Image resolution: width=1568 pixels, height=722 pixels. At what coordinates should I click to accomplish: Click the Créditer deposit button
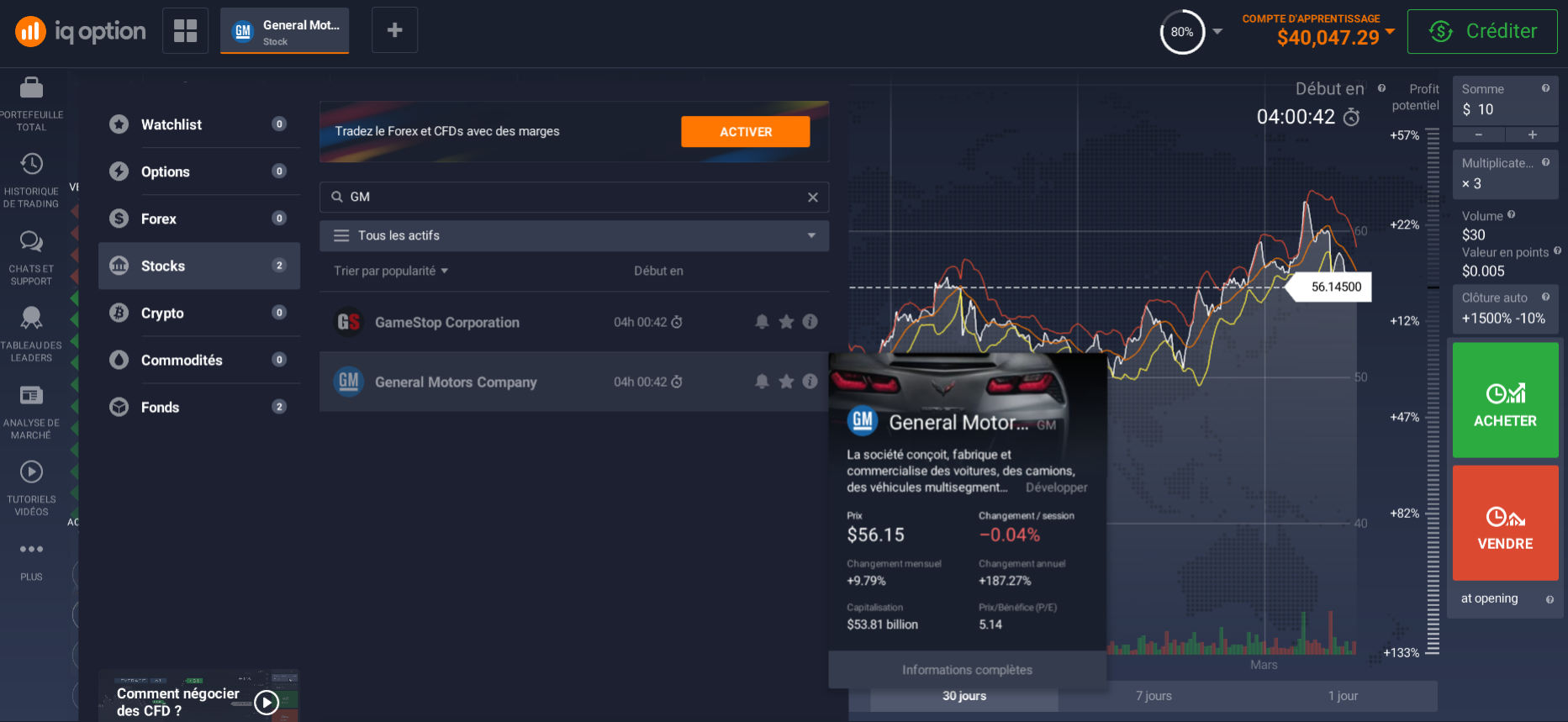pyautogui.click(x=1482, y=31)
